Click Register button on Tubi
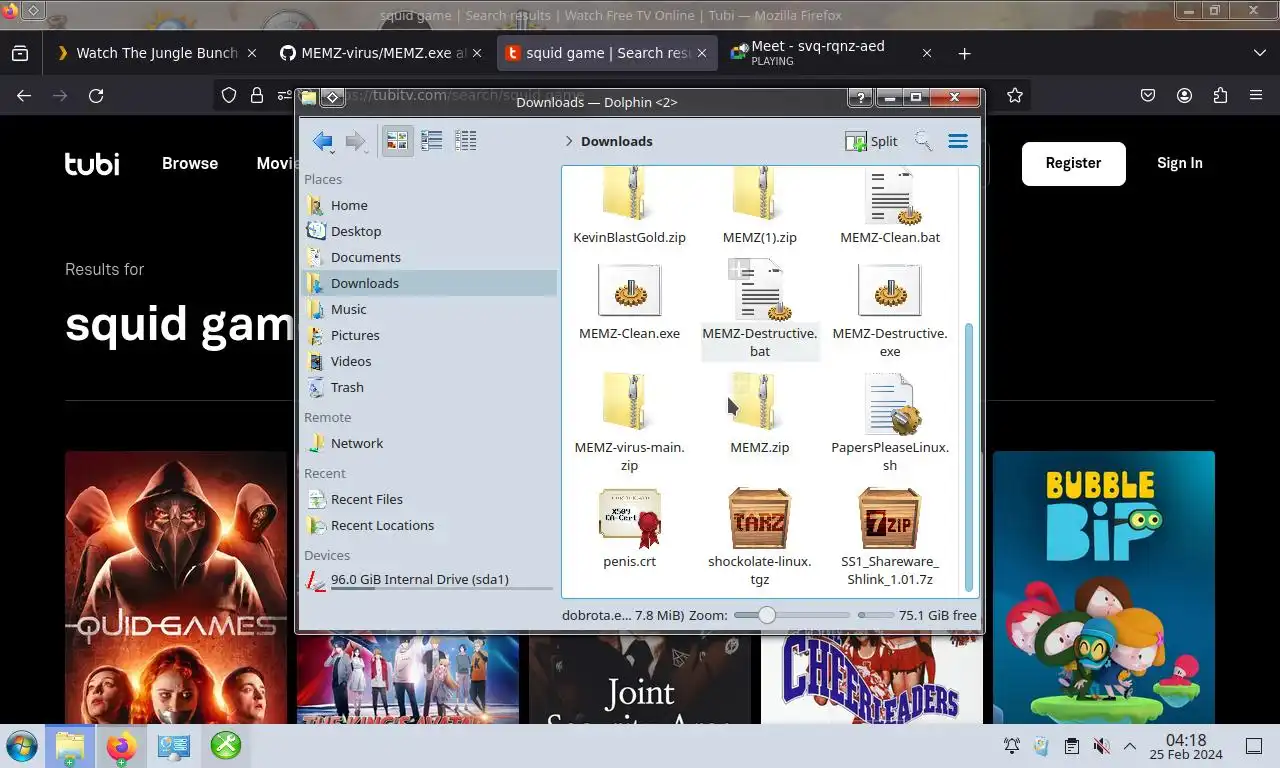The width and height of the screenshot is (1280, 768). 1073,163
